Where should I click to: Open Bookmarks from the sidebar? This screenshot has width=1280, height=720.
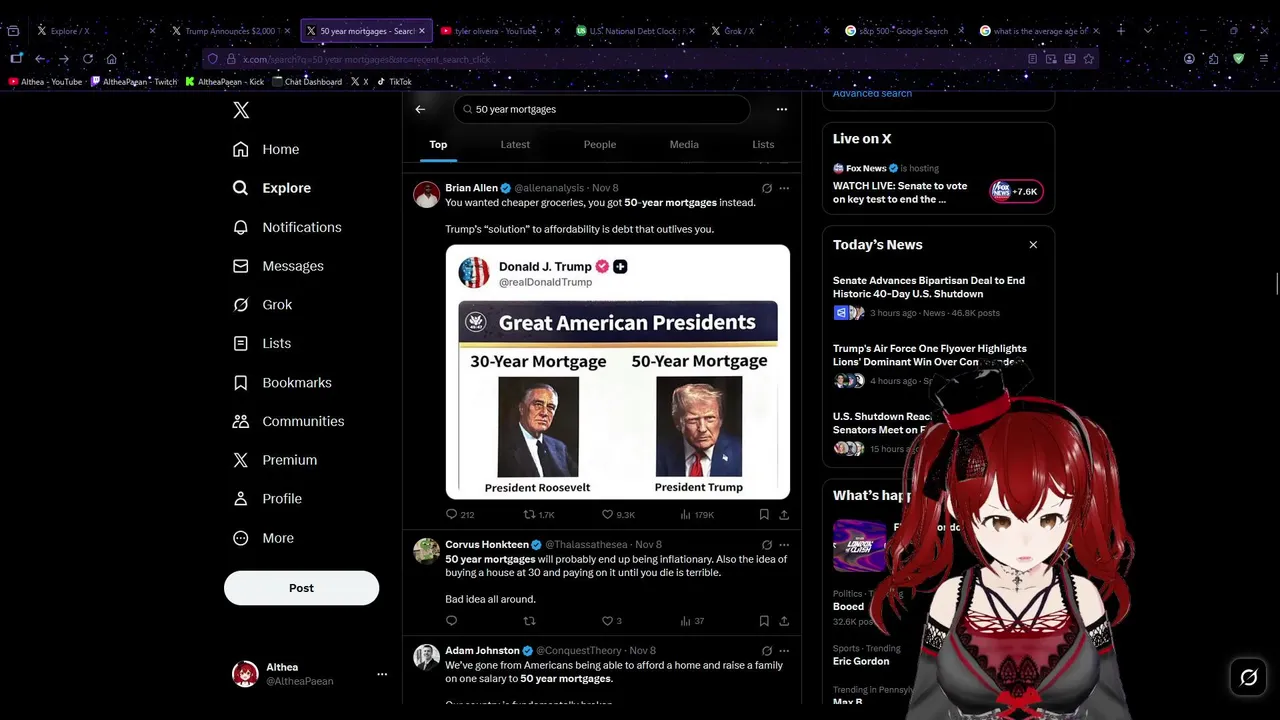[282, 382]
